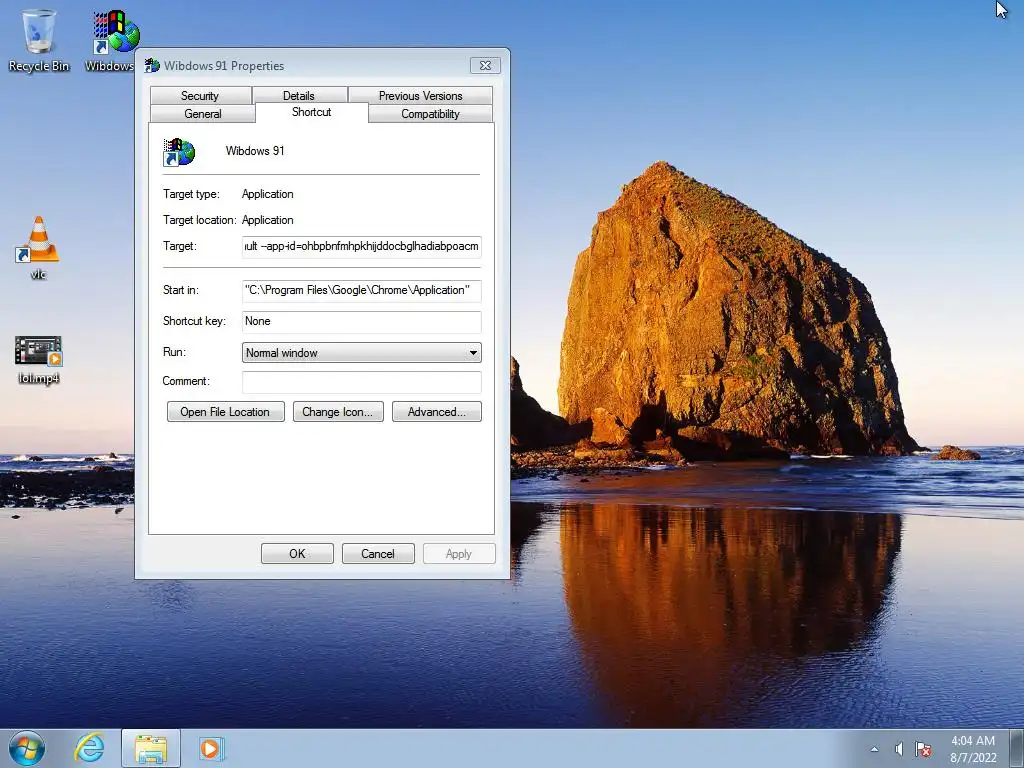1024x768 pixels.
Task: Open Windows Explorer from the taskbar
Action: point(151,749)
